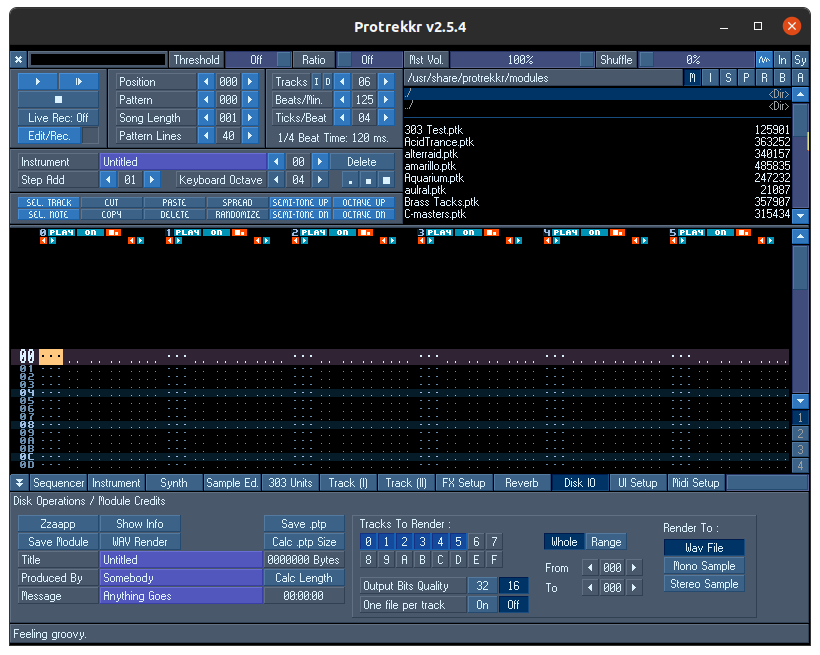Click the Tracks insert 'I' button
This screenshot has width=820, height=655.
coord(316,82)
